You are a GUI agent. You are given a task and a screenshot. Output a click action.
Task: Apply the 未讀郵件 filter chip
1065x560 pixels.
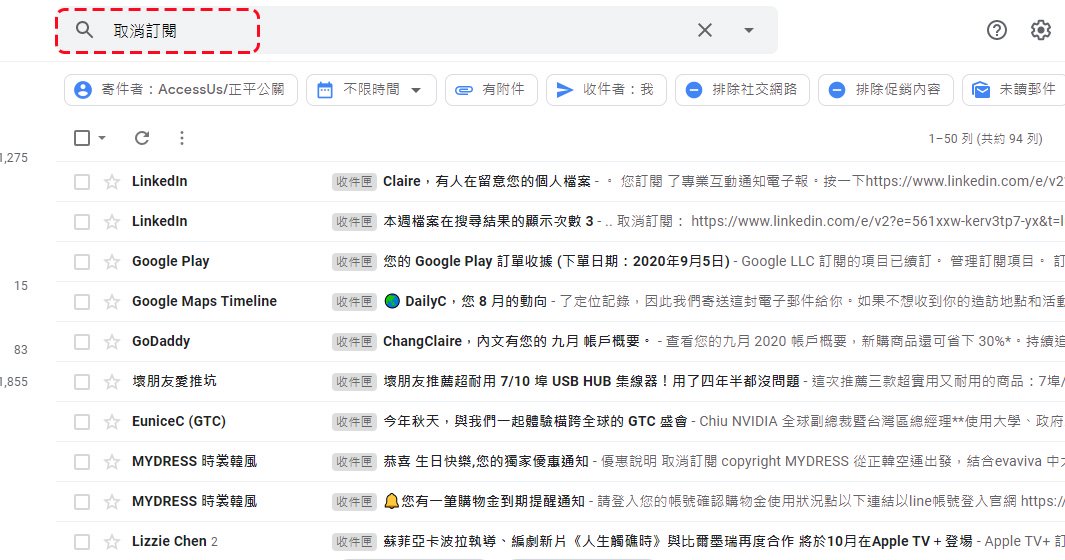[x=1015, y=90]
